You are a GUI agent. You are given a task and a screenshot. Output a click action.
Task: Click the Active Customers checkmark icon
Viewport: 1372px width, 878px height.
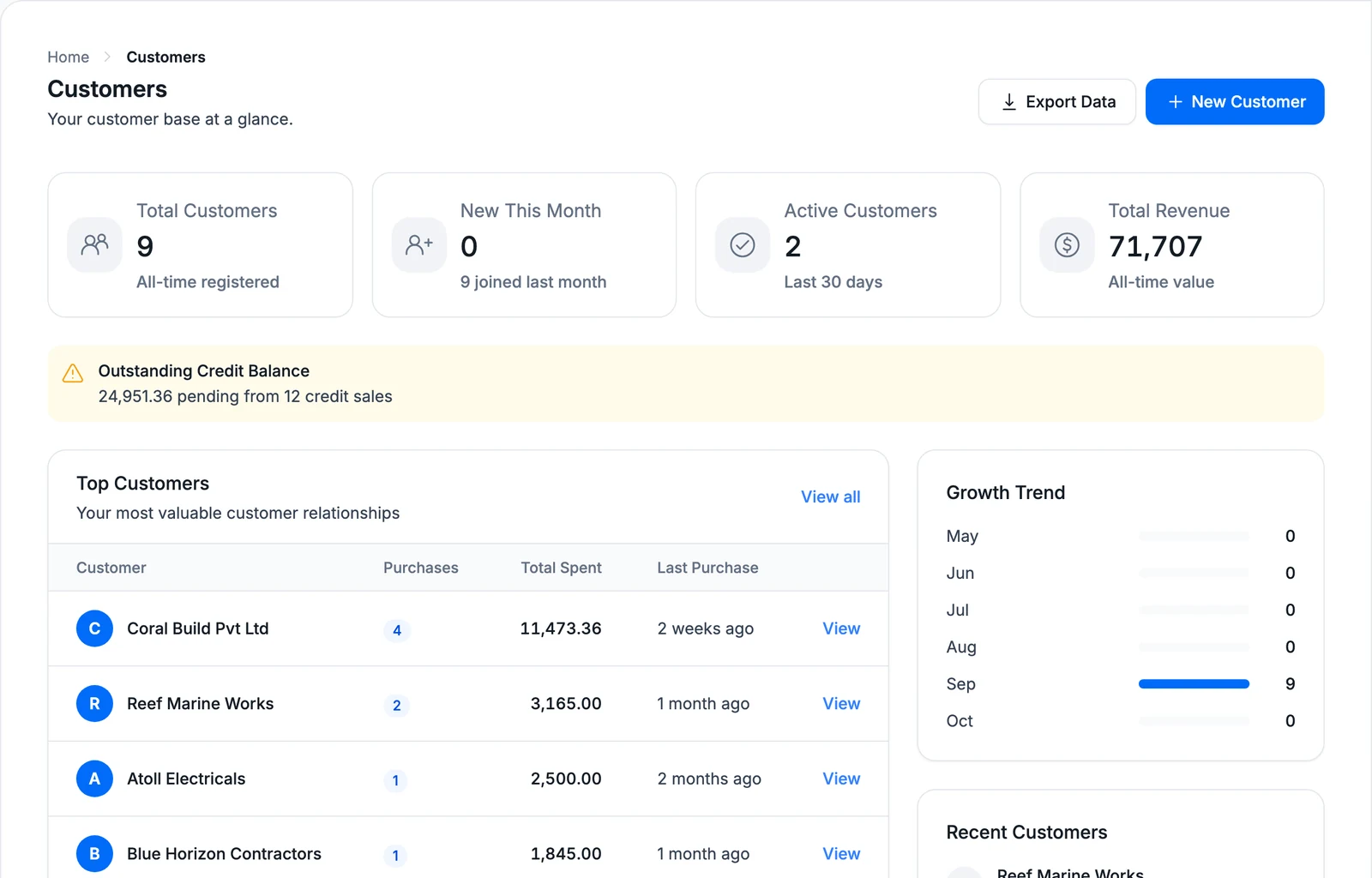pos(743,245)
